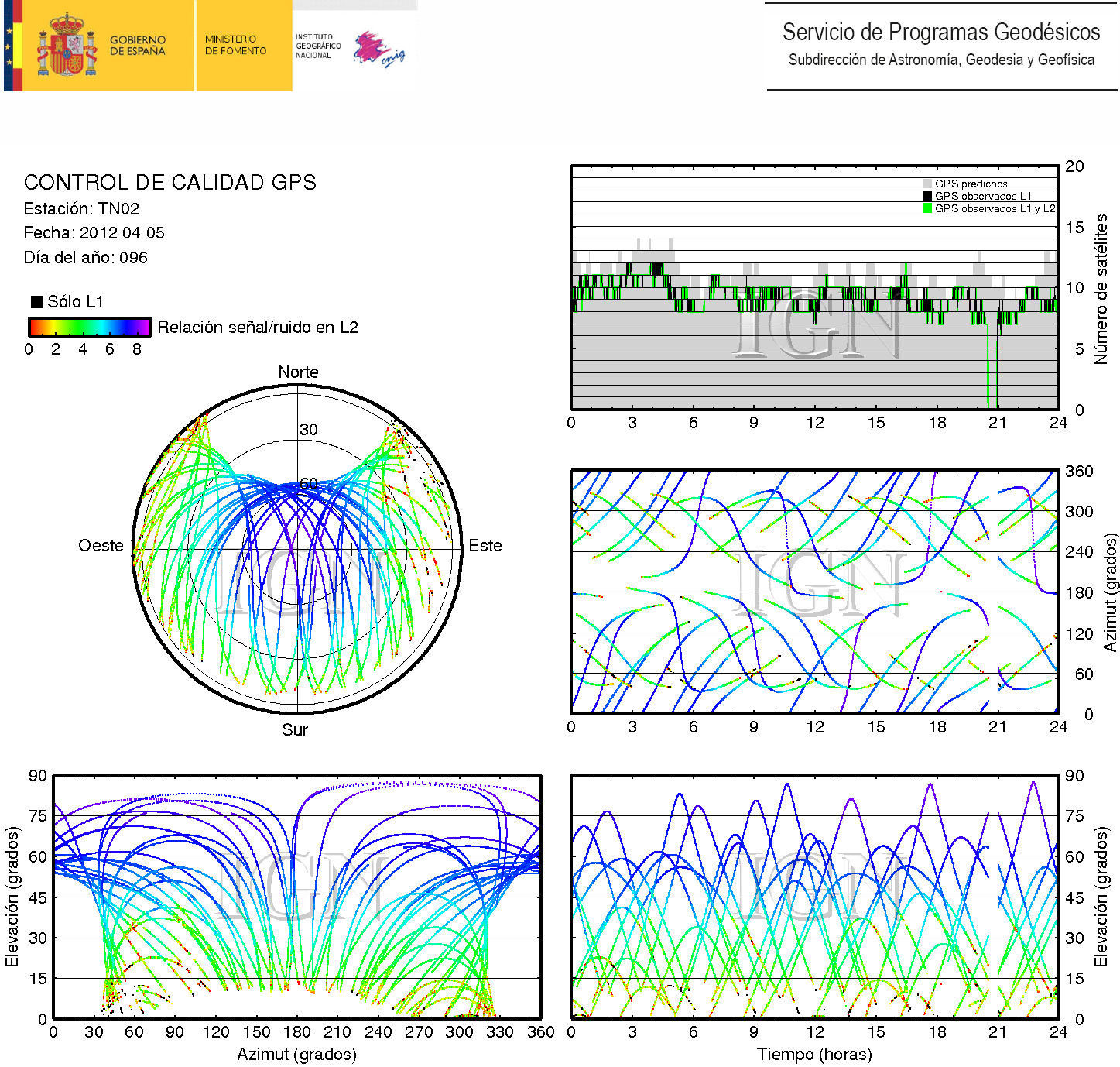Click the green GPS observados L1 y L2 marker

(x=927, y=208)
